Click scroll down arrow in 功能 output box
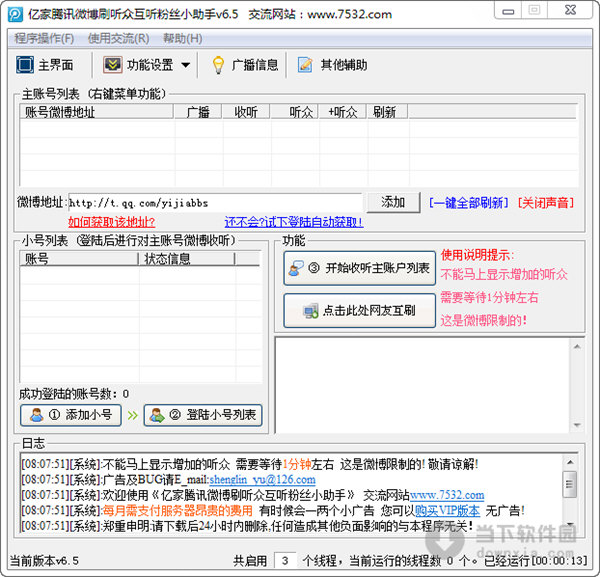Screen dimensions: 600x577 click(577, 425)
